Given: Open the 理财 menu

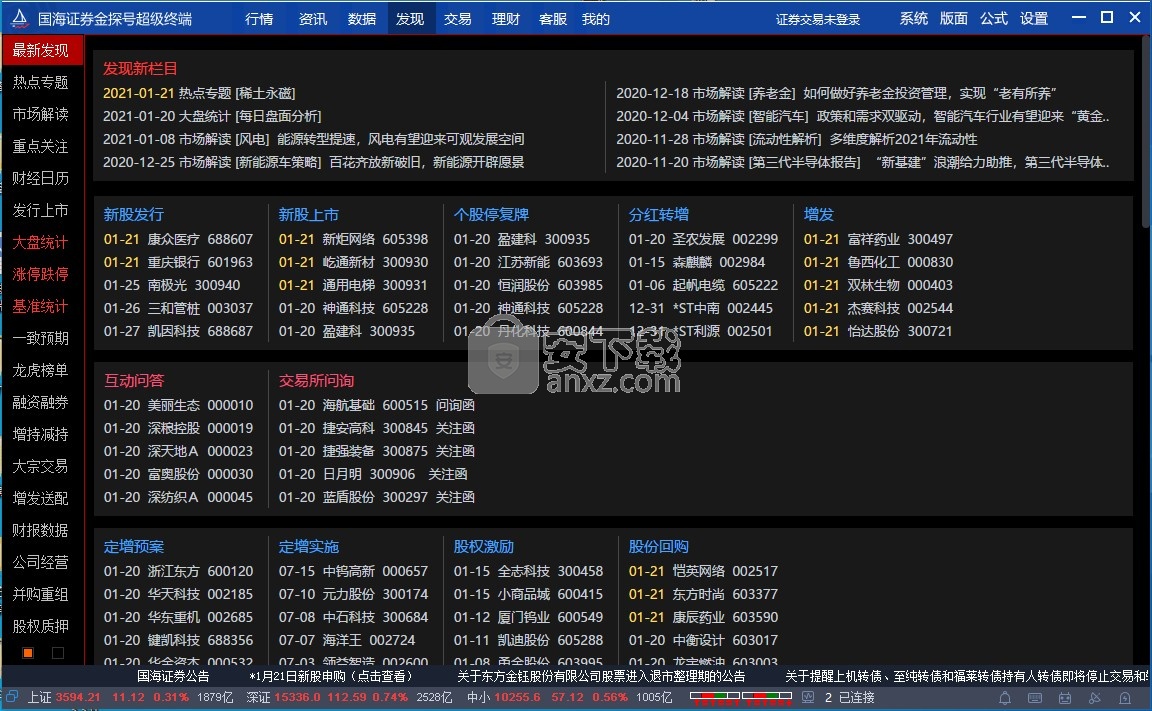Looking at the screenshot, I should click(x=505, y=19).
